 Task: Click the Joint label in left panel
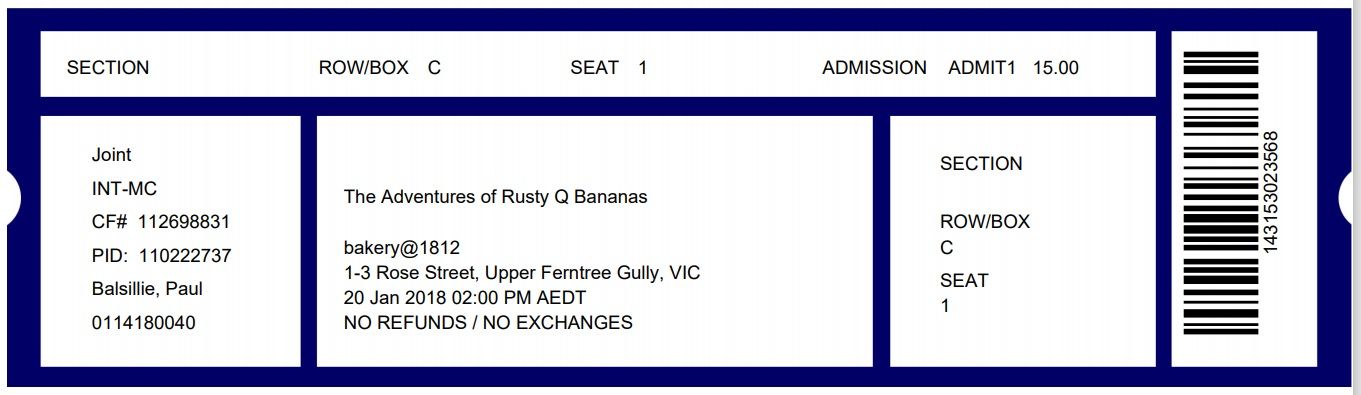(x=111, y=155)
